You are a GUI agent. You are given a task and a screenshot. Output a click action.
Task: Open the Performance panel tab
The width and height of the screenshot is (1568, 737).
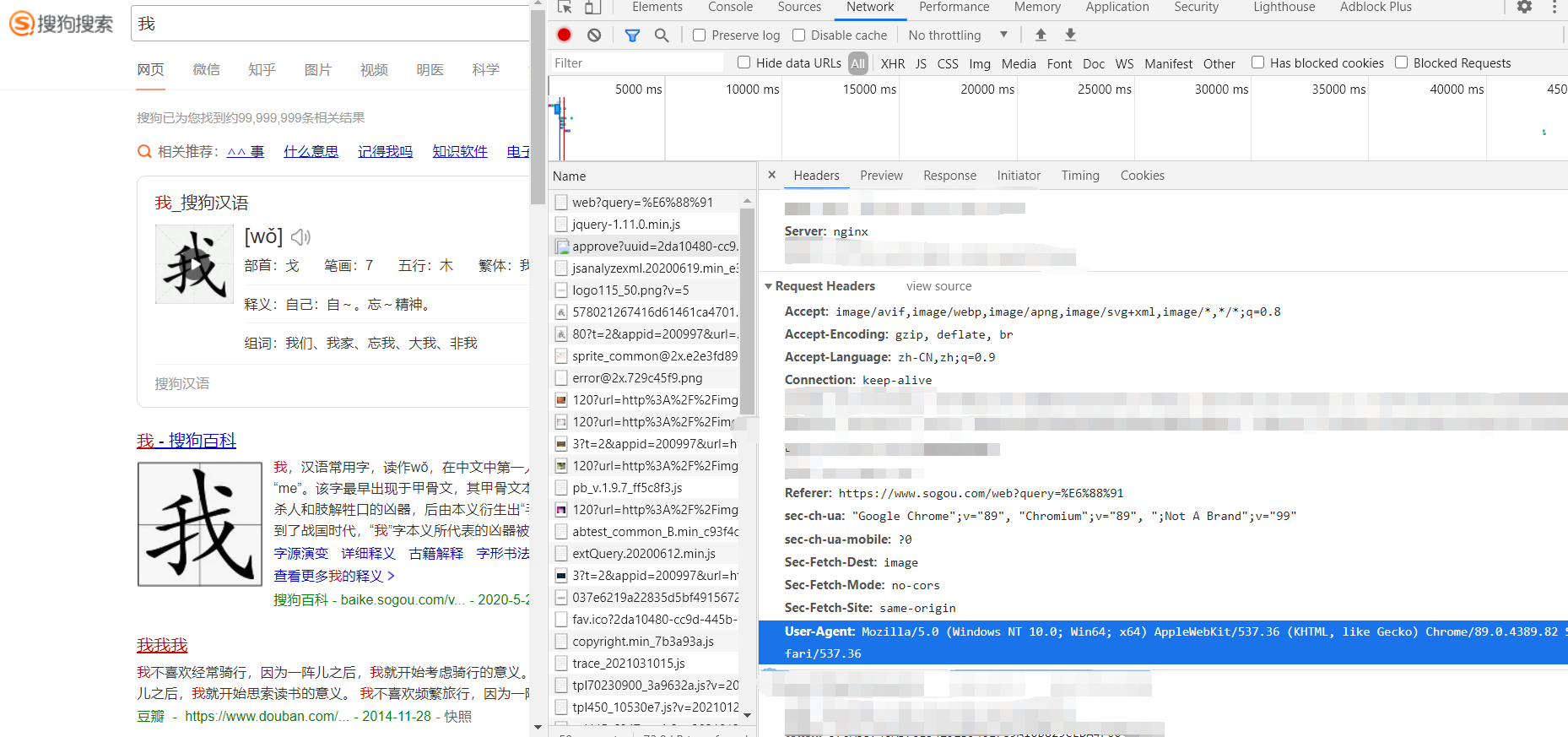[x=954, y=7]
